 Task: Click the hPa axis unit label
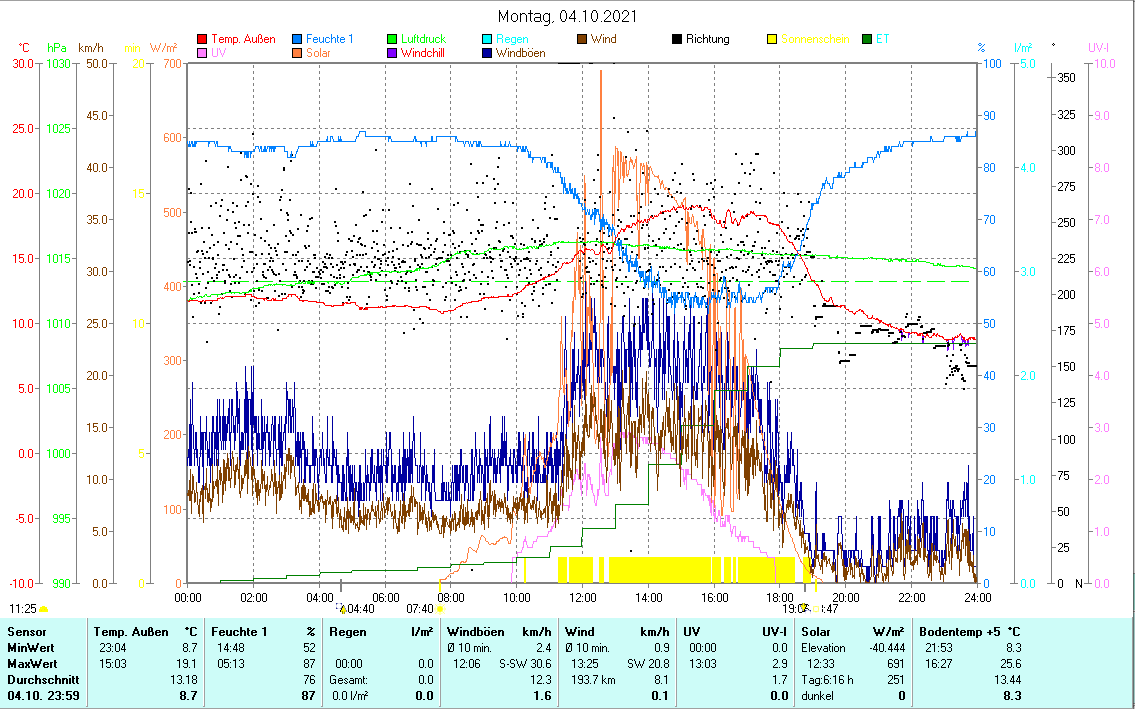57,47
